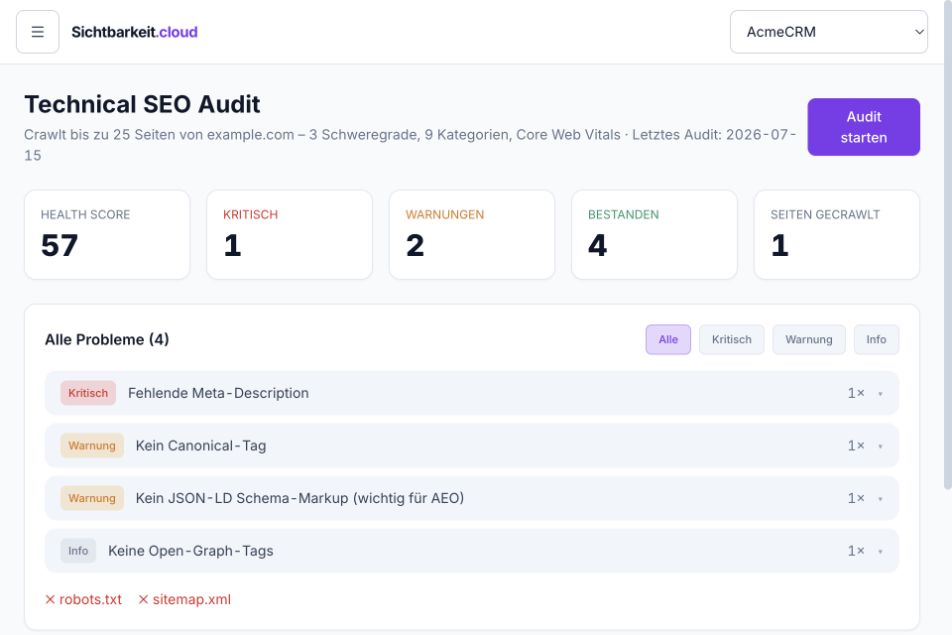Click the Alle Probleme (4) heading
The image size is (952, 635).
point(107,339)
